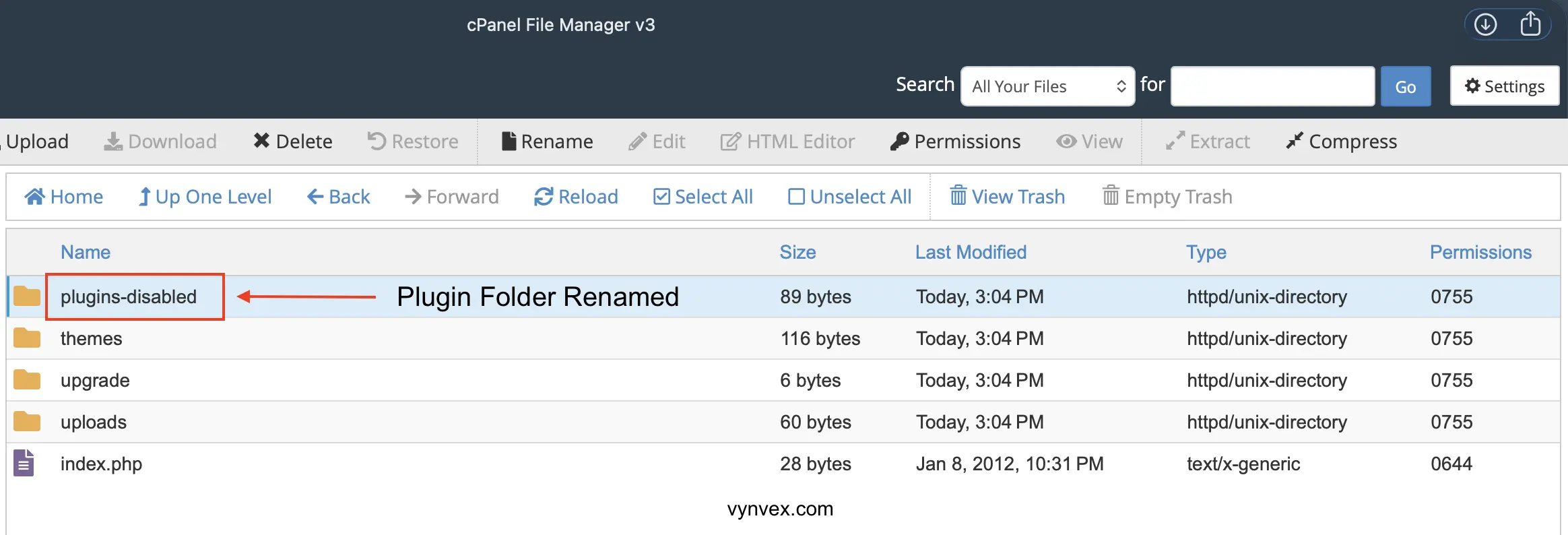Image resolution: width=1568 pixels, height=535 pixels.
Task: Click the 28 bytes size of index.php
Action: (816, 464)
